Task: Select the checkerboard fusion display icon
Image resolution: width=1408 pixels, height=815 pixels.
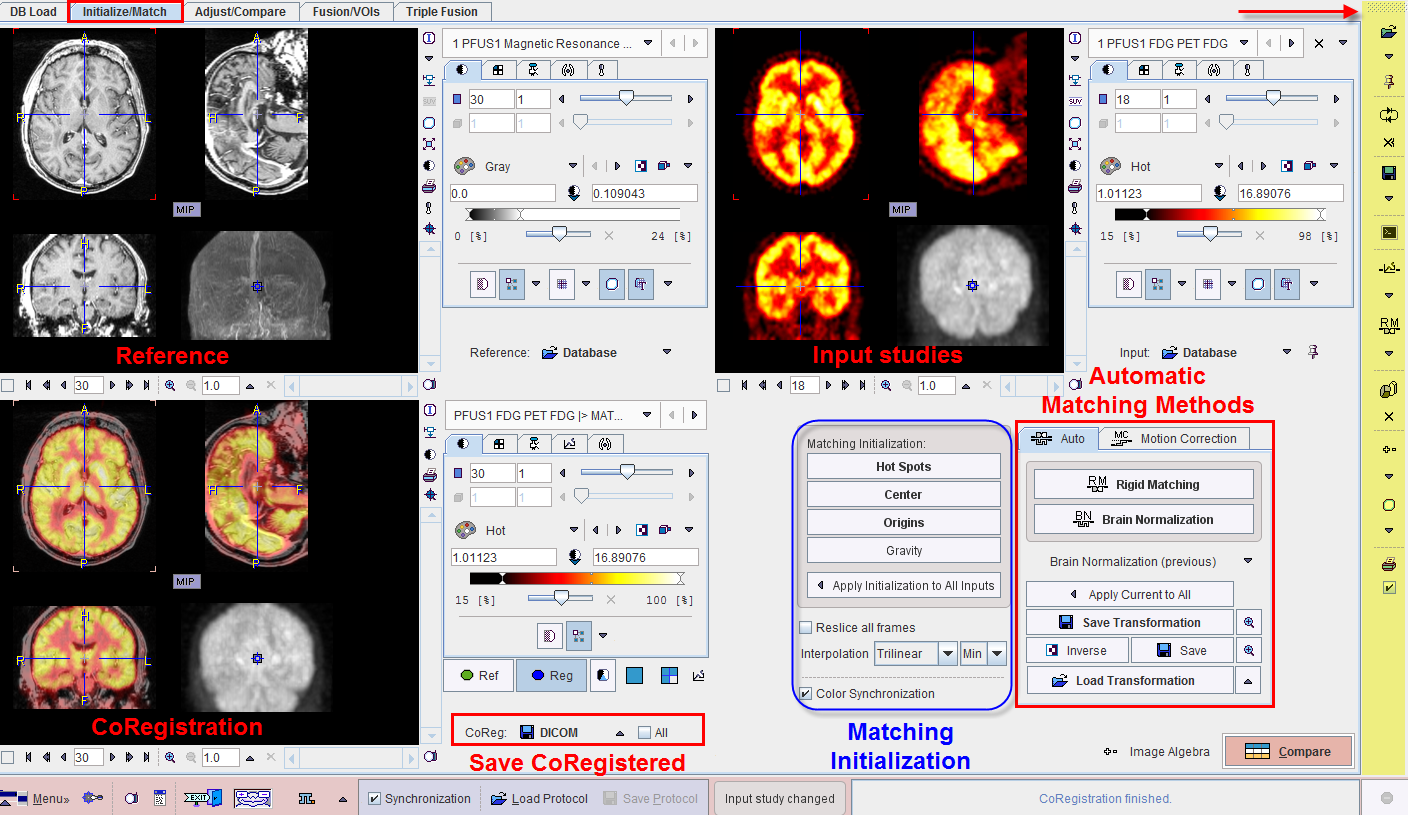Action: pos(669,676)
